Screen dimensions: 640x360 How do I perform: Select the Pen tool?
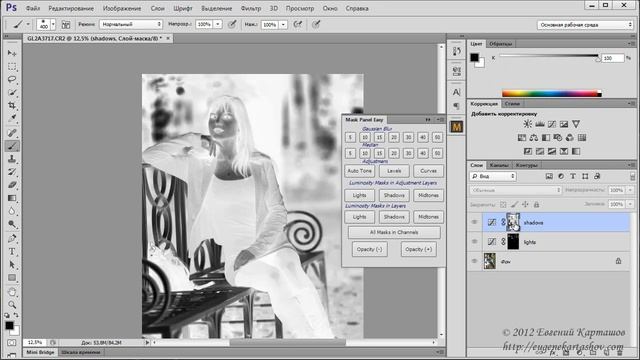pyautogui.click(x=12, y=238)
